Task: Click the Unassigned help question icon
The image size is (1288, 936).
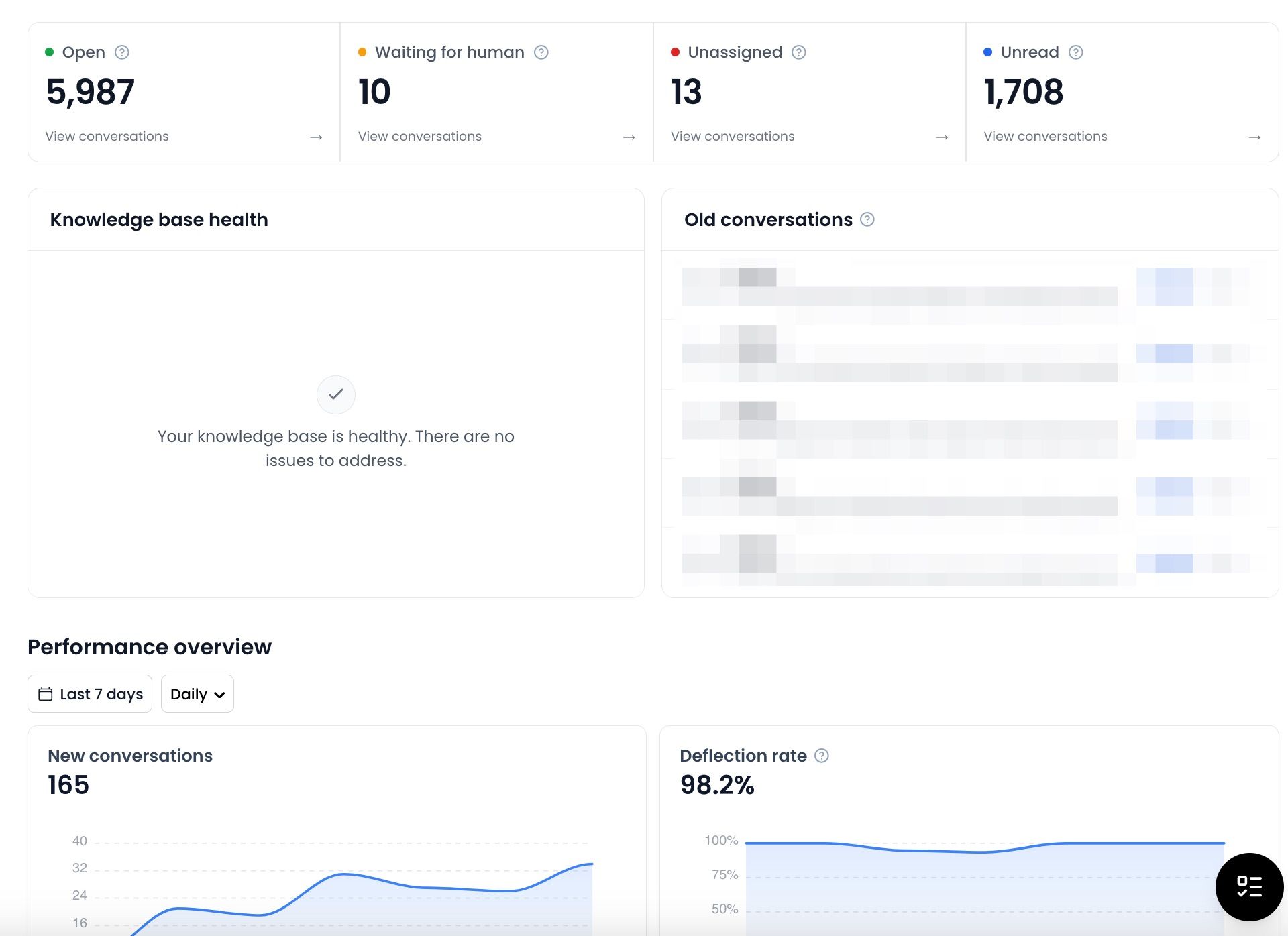Action: 799,52
